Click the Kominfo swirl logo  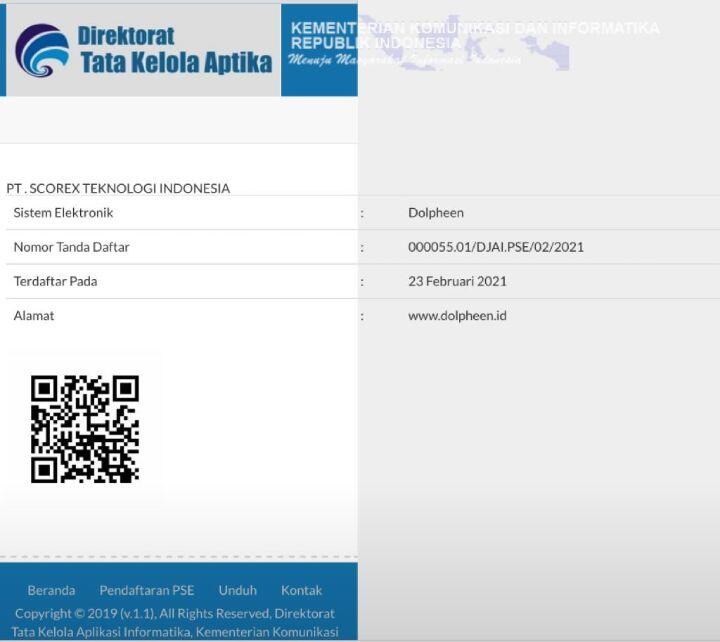point(42,50)
